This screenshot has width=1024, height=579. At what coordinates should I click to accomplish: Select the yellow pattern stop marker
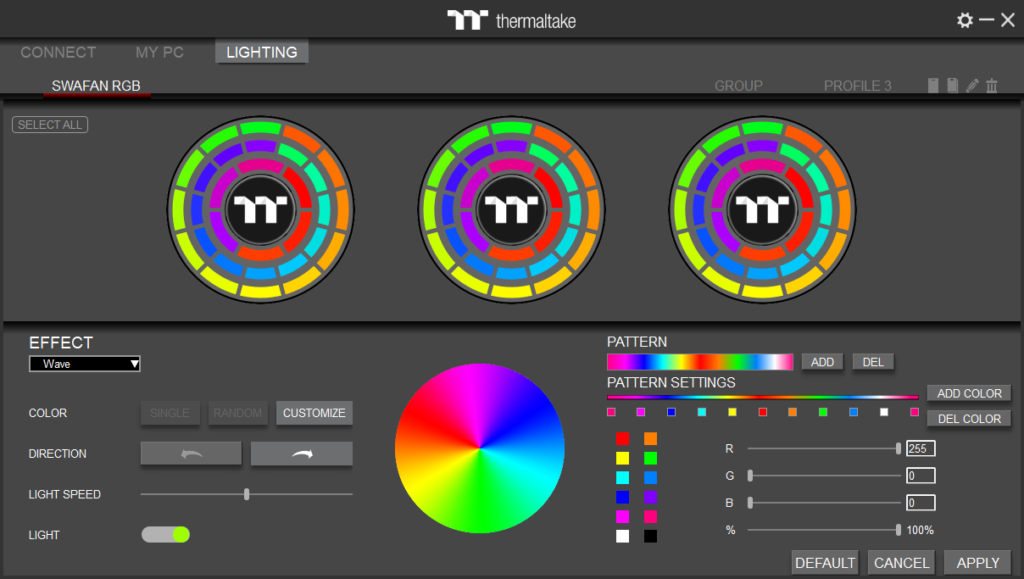point(732,412)
